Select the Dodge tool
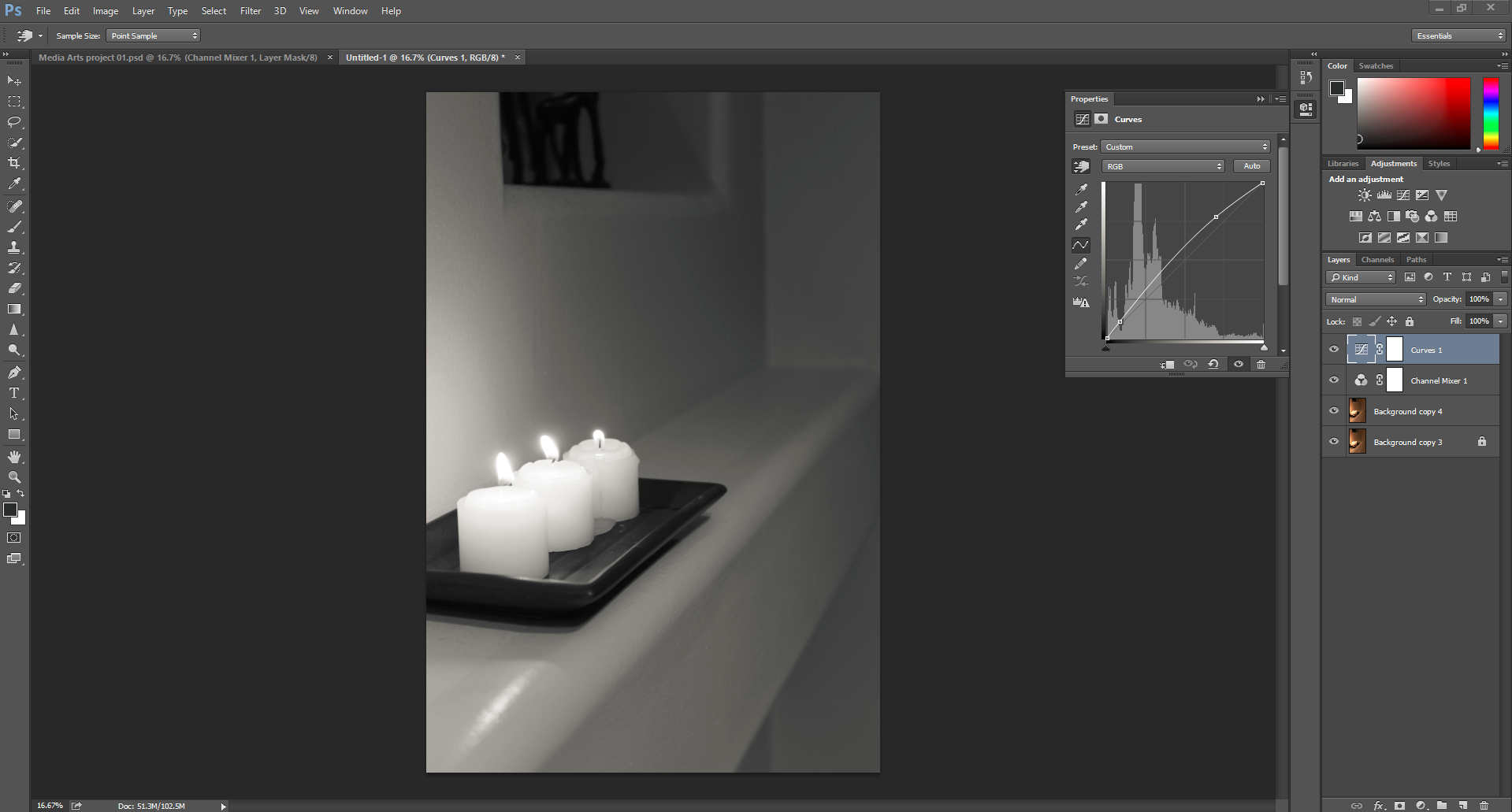 tap(14, 350)
